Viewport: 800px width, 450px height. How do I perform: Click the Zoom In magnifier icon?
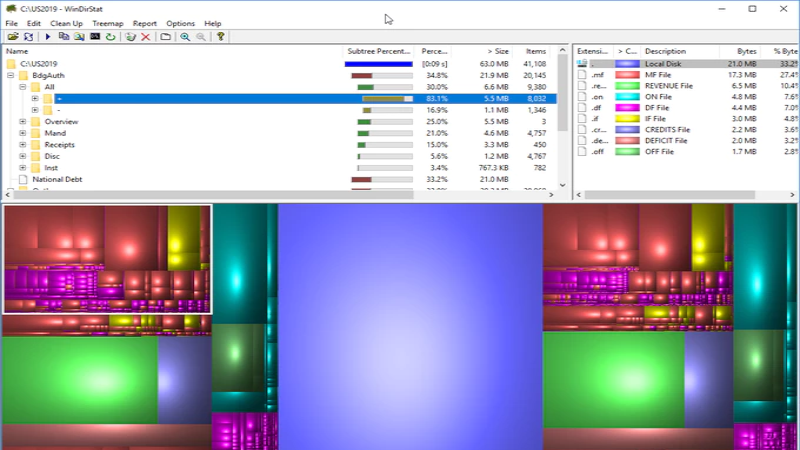[185, 37]
